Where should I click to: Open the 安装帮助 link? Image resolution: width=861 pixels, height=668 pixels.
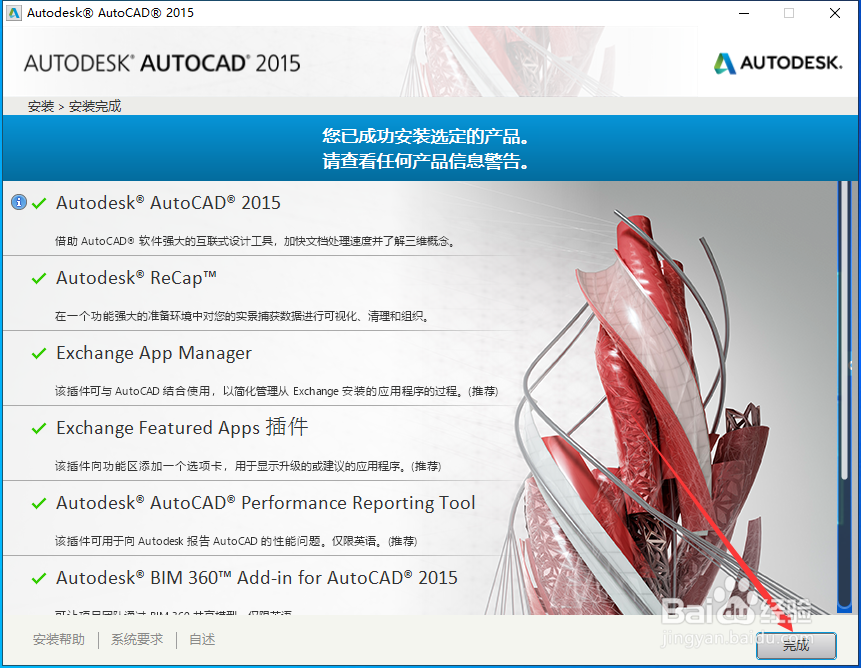coord(59,639)
